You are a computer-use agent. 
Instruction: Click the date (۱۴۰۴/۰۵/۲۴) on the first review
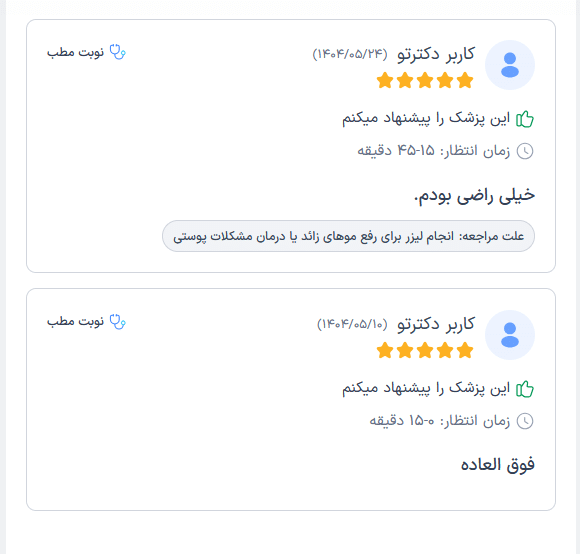(350, 54)
